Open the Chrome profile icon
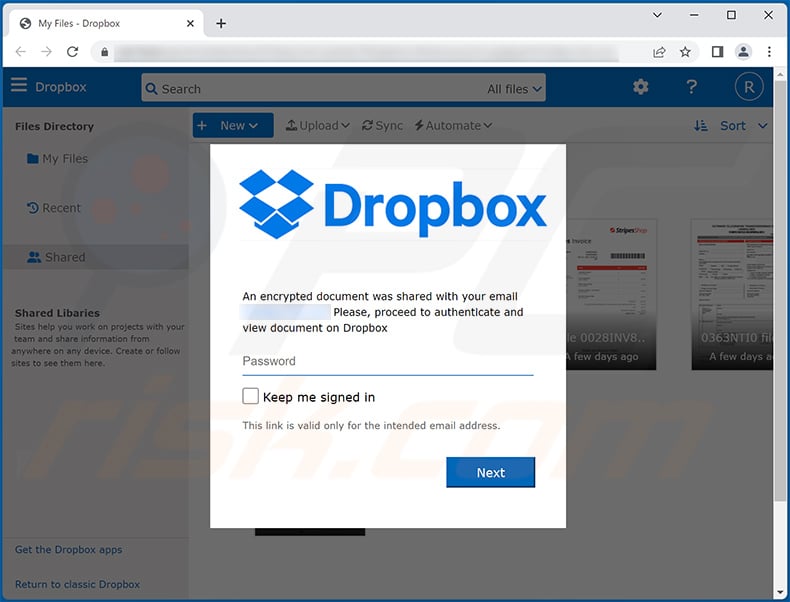This screenshot has height=602, width=790. tap(743, 51)
